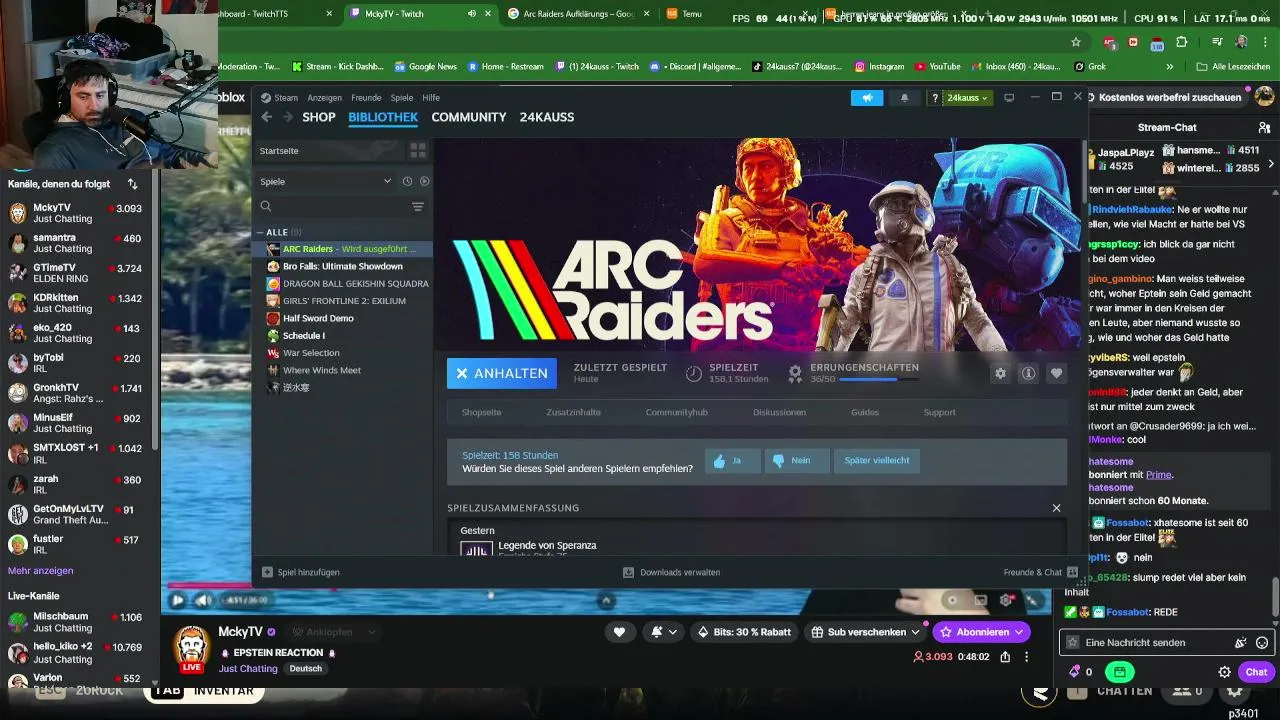The height and width of the screenshot is (720, 1280).
Task: Open Freunde & Chat in Steam
Action: pos(1040,572)
